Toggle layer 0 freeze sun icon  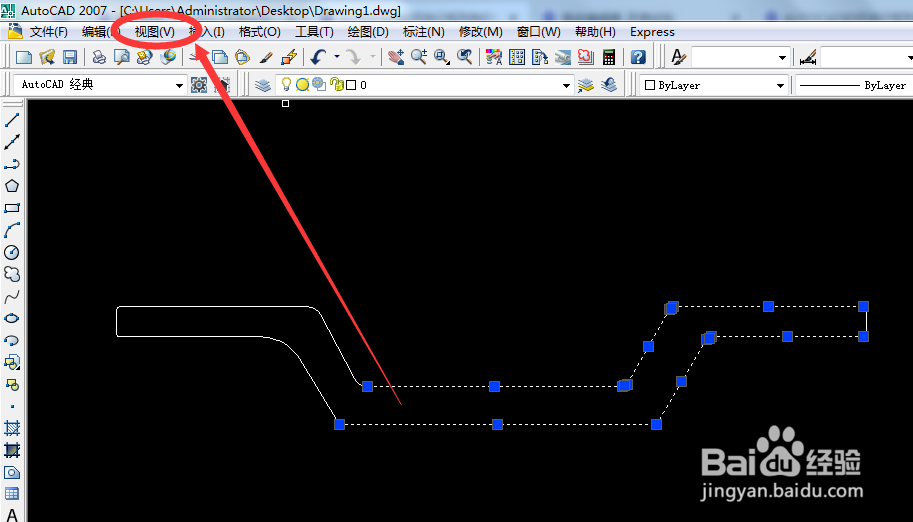tap(302, 84)
